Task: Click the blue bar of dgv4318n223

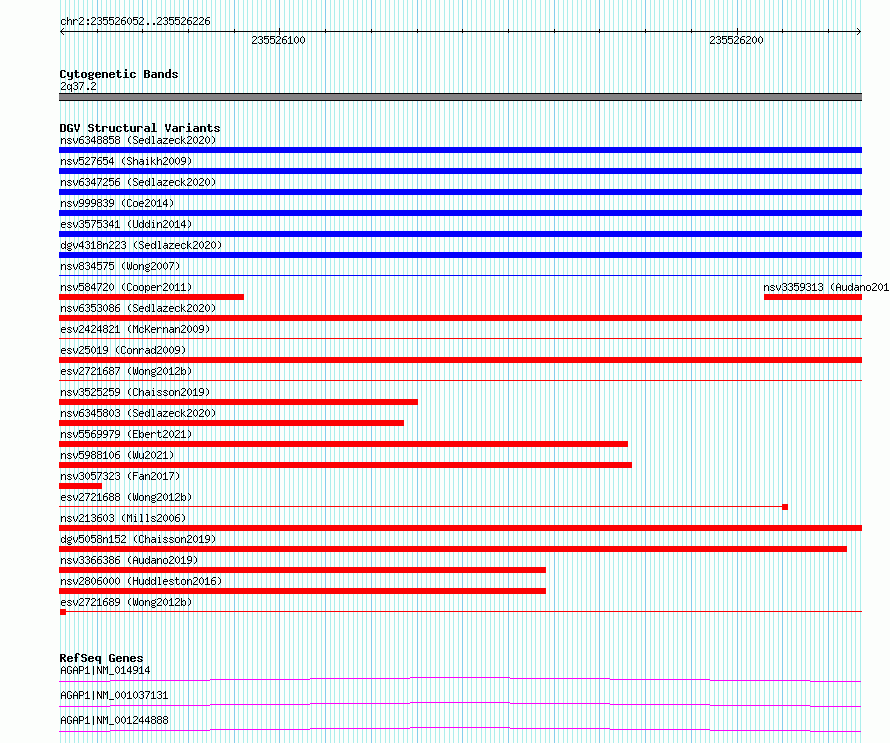Action: click(460, 255)
